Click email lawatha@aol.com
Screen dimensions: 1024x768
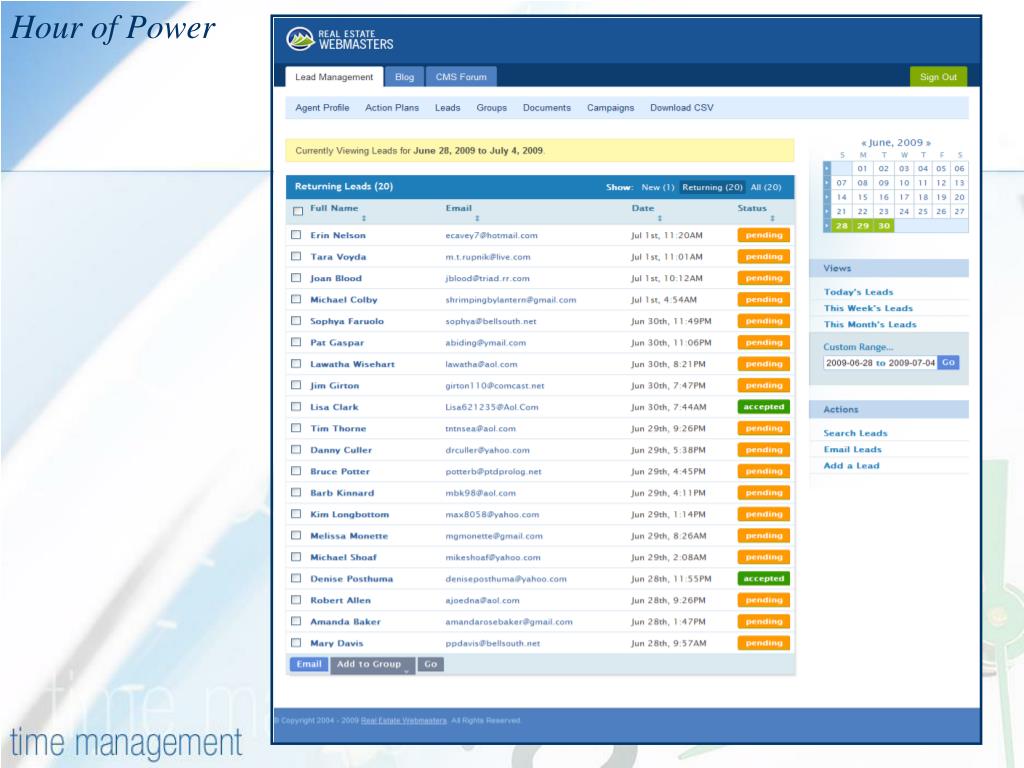click(x=481, y=364)
